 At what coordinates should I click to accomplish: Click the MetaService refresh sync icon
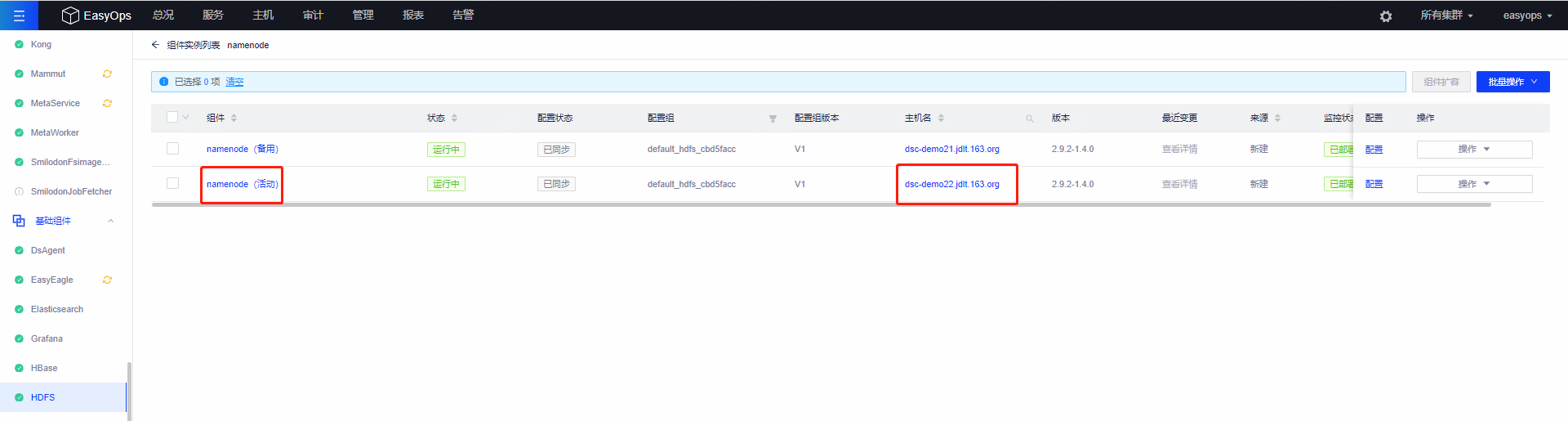point(107,103)
